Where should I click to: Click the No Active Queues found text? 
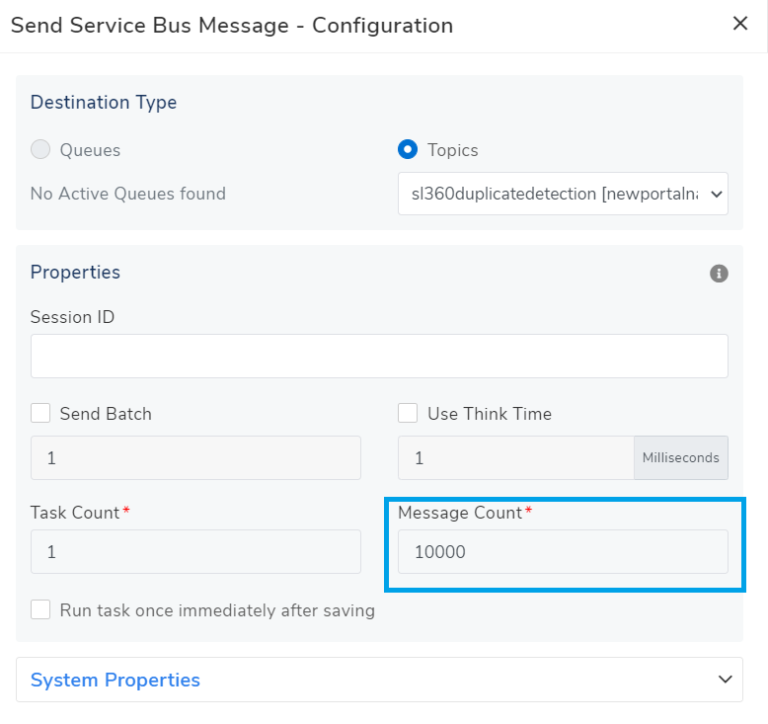click(127, 193)
